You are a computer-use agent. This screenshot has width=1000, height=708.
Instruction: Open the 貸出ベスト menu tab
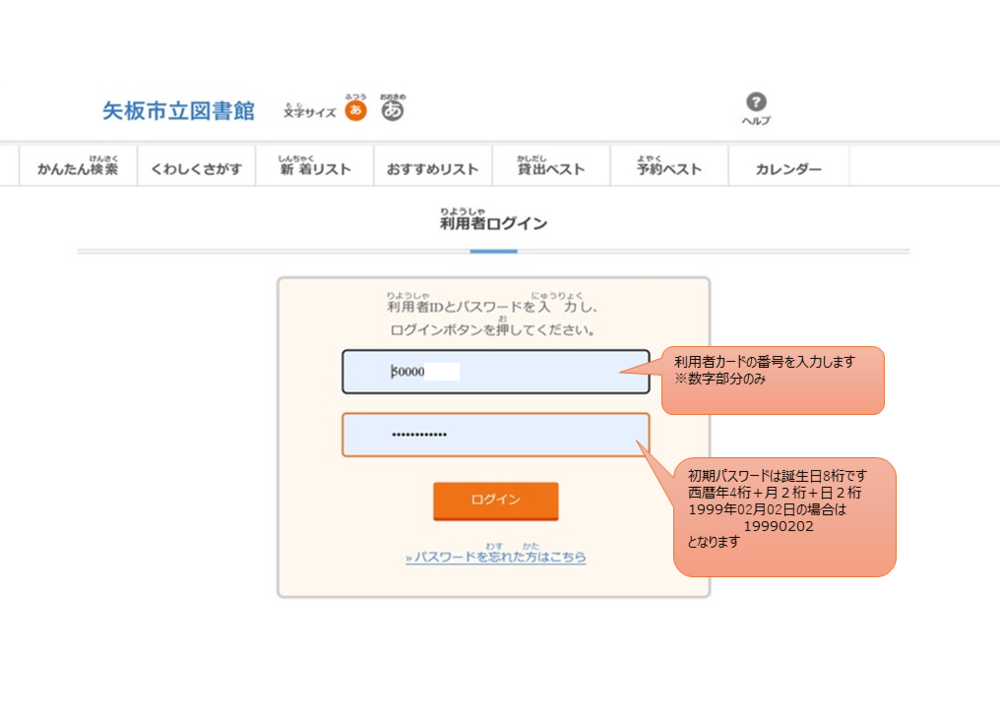click(552, 166)
